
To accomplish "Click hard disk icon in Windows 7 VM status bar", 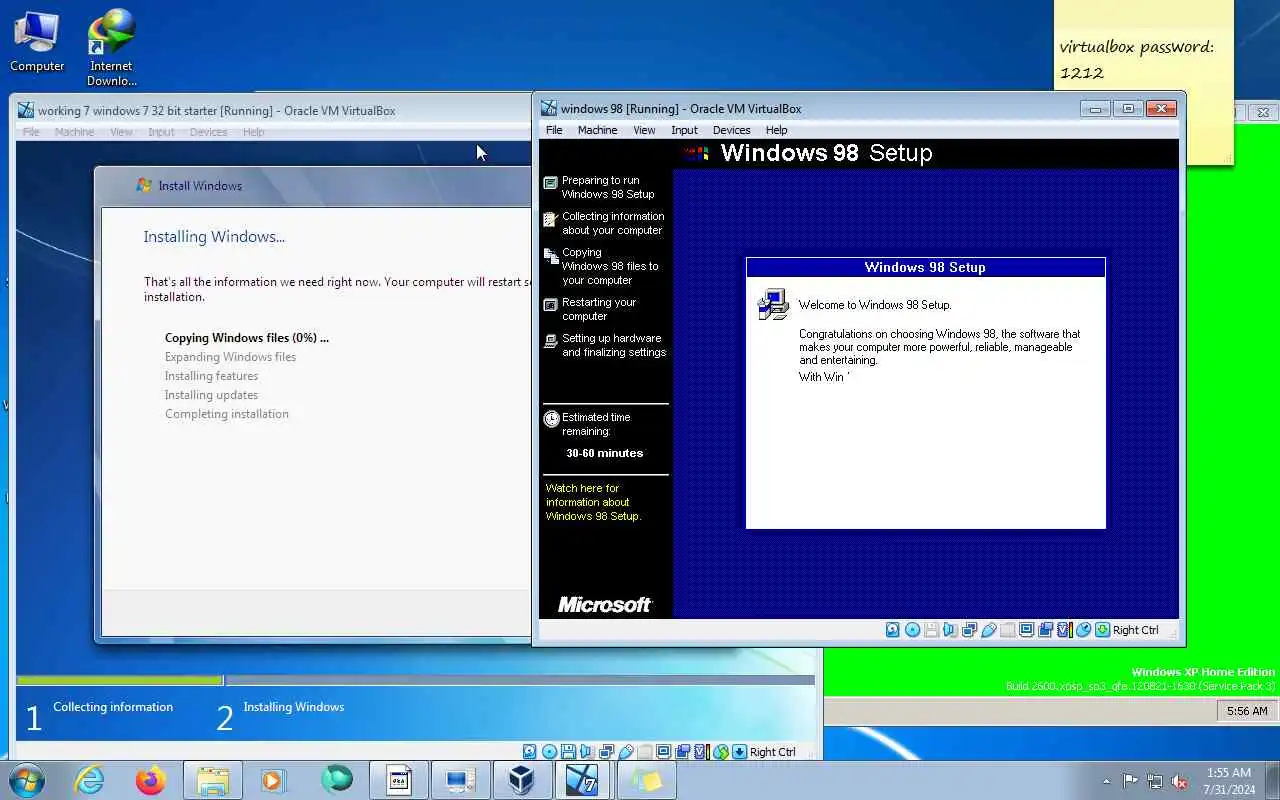I will tap(530, 752).
